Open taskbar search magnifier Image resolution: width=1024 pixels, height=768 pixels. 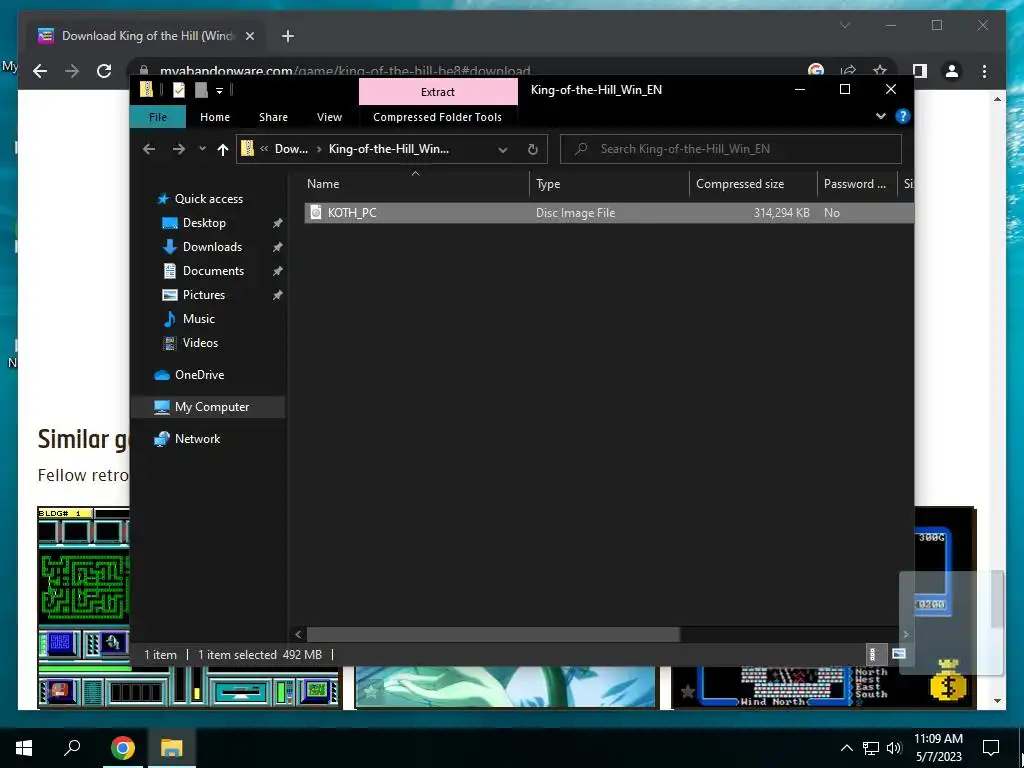pyautogui.click(x=72, y=748)
